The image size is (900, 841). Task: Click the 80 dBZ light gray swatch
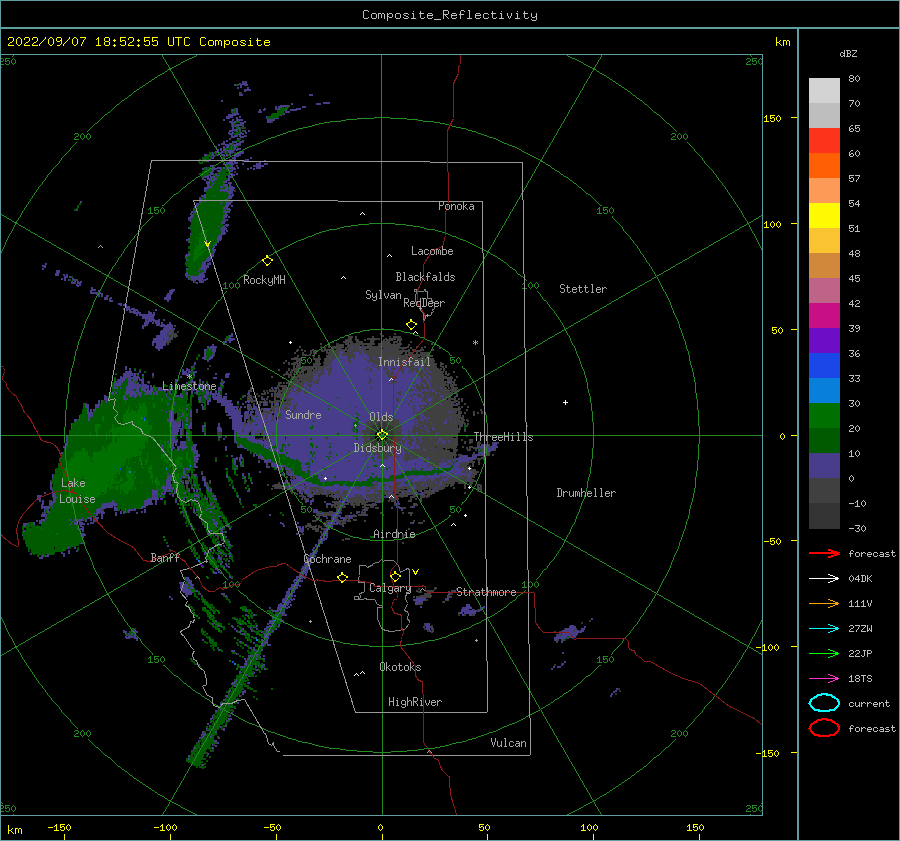click(x=824, y=90)
